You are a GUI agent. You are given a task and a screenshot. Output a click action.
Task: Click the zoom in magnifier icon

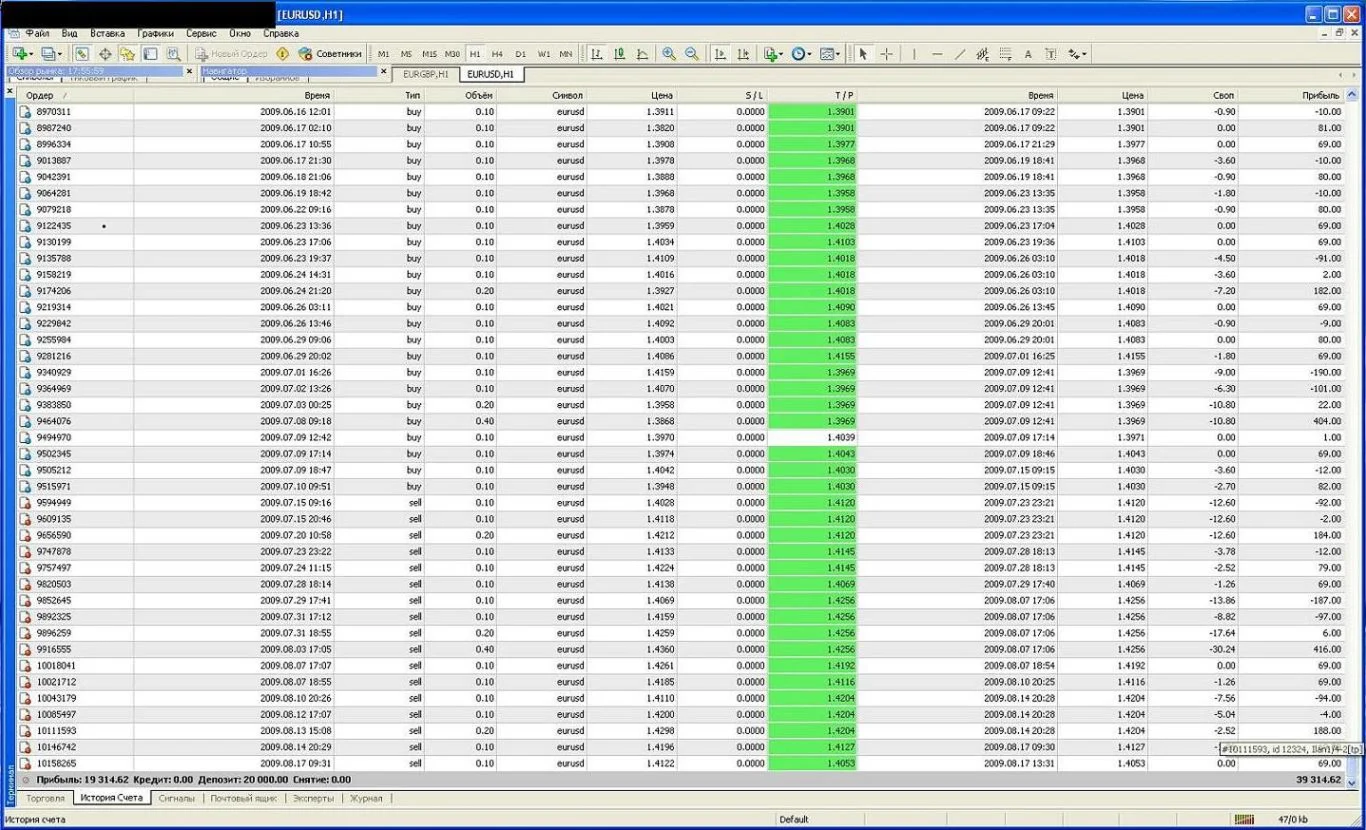click(668, 54)
